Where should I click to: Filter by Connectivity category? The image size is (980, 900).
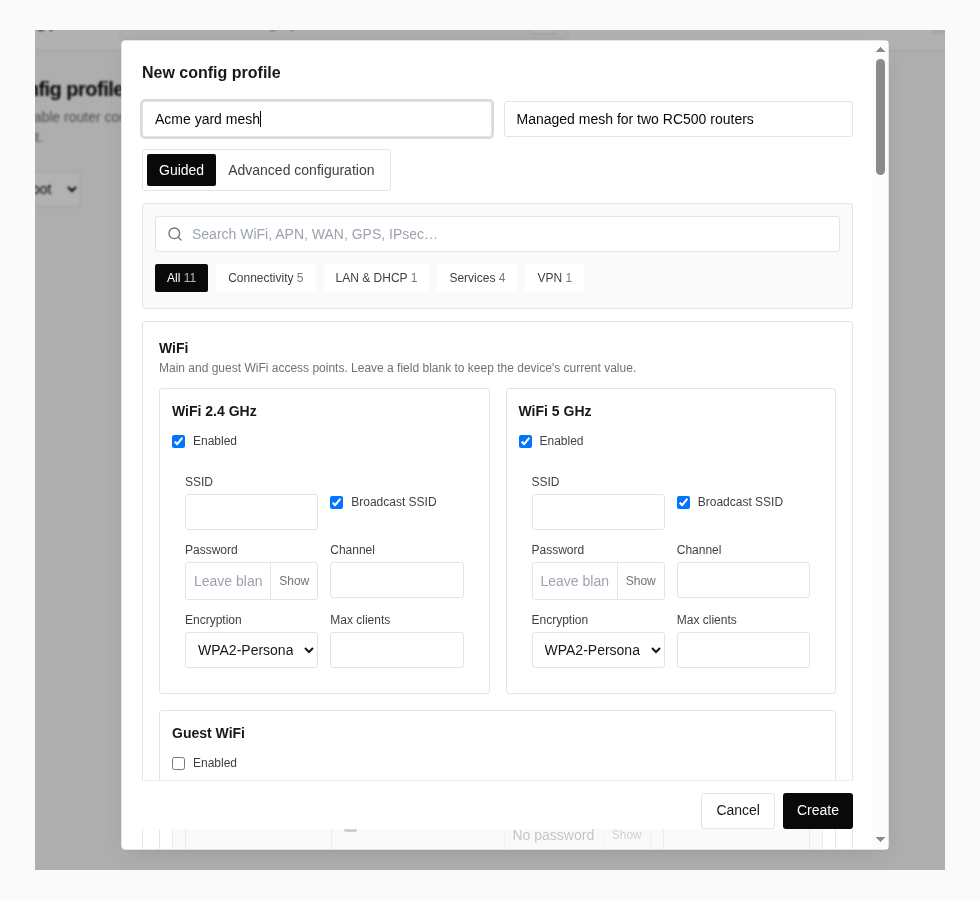pos(266,278)
